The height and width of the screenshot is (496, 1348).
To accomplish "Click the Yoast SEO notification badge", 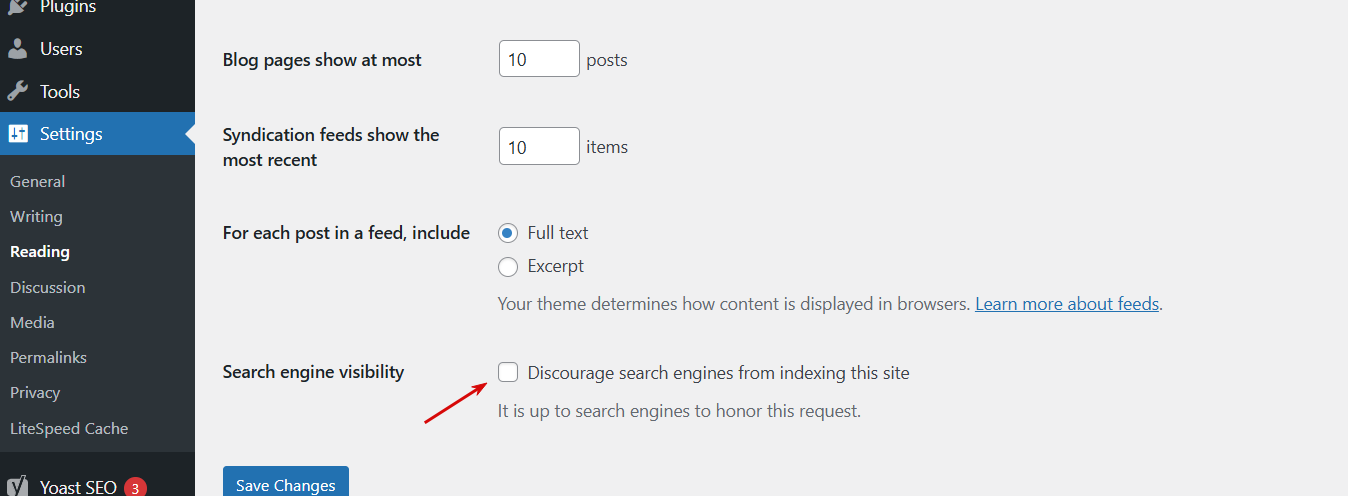I will point(135,488).
